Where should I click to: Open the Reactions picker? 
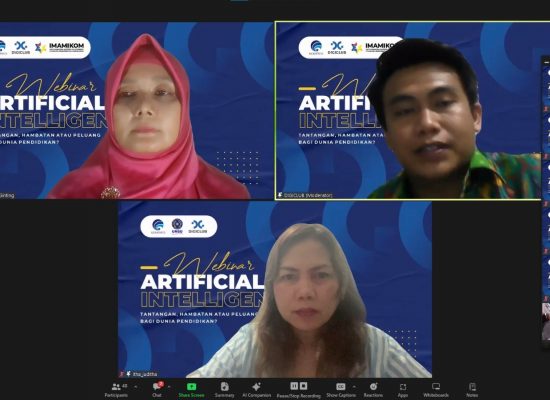373,390
